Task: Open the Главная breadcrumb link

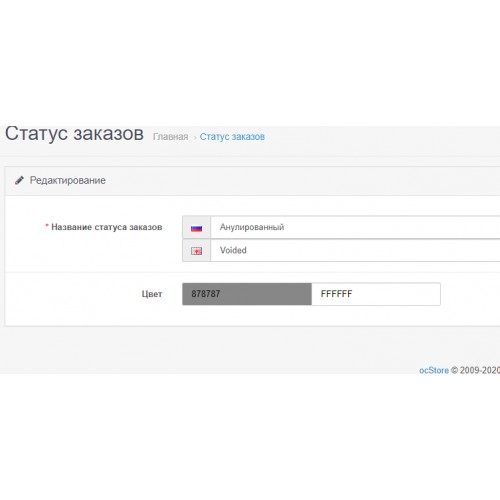Action: coord(170,137)
